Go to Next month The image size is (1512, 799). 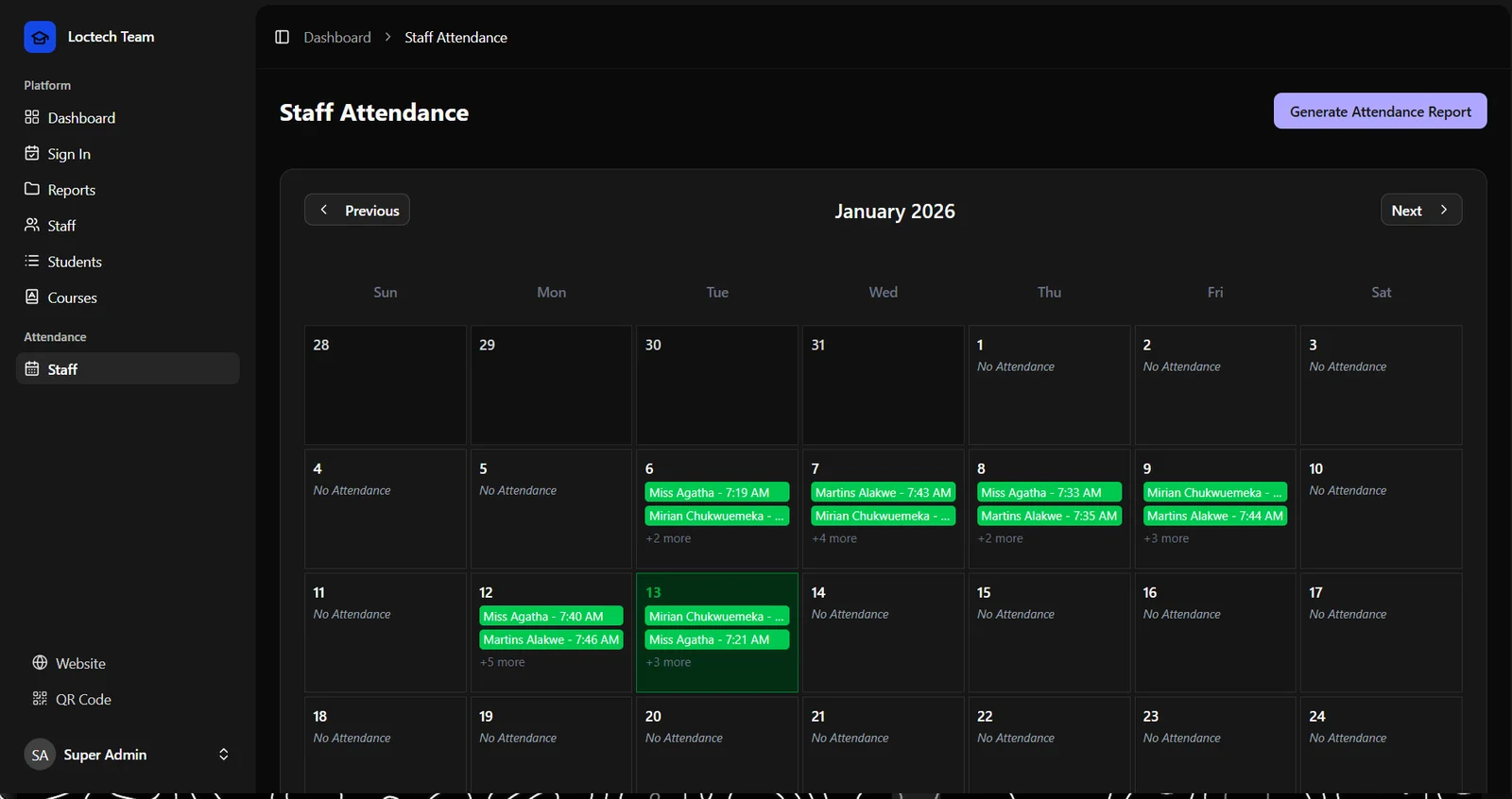point(1421,210)
